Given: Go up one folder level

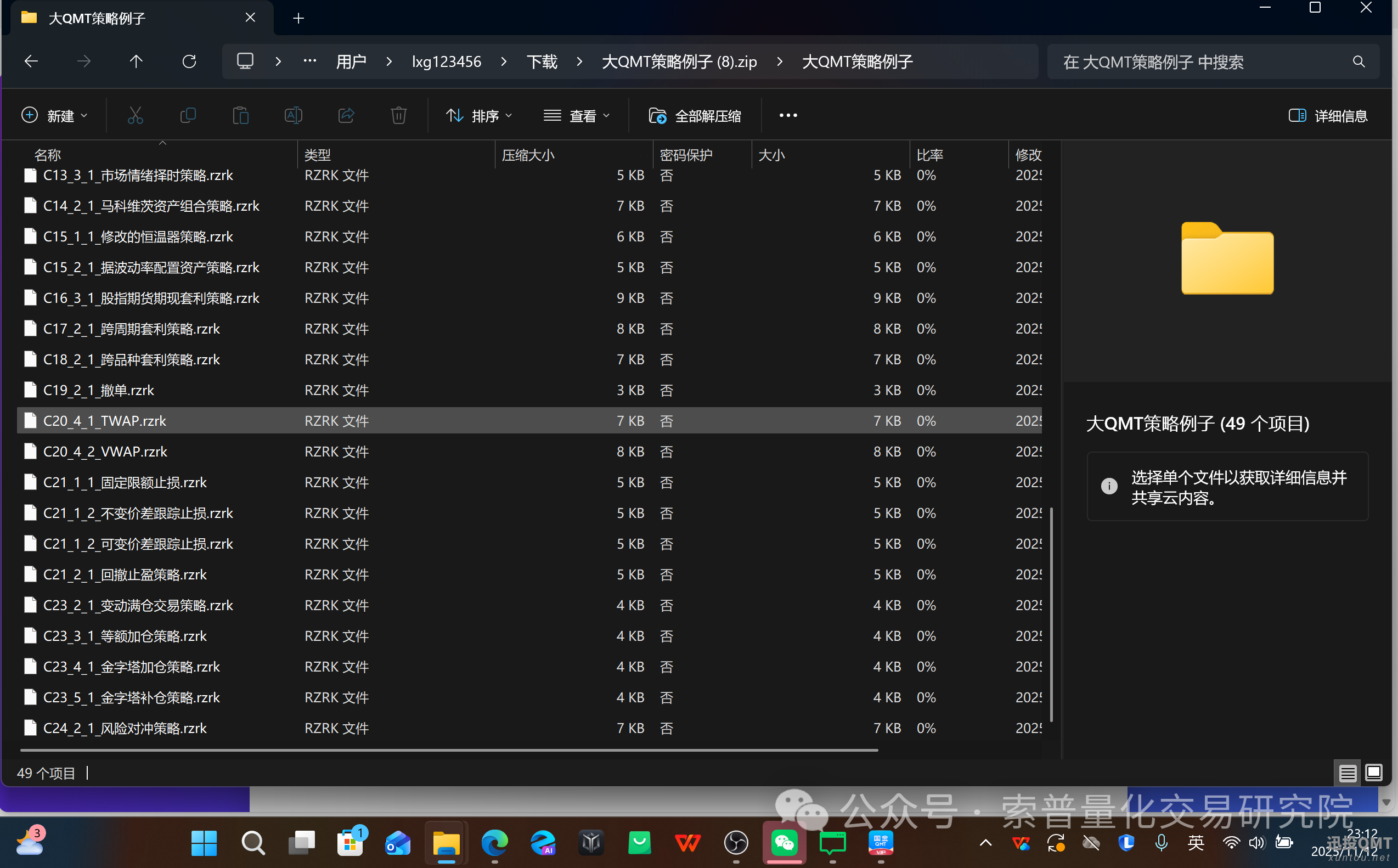Looking at the screenshot, I should (136, 61).
